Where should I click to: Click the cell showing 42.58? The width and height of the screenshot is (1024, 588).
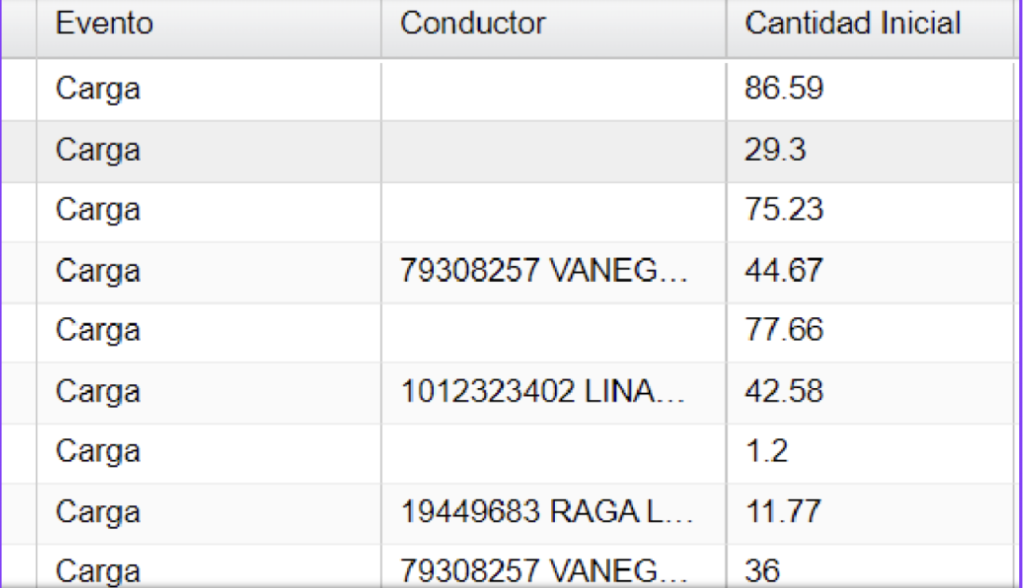[x=870, y=393]
